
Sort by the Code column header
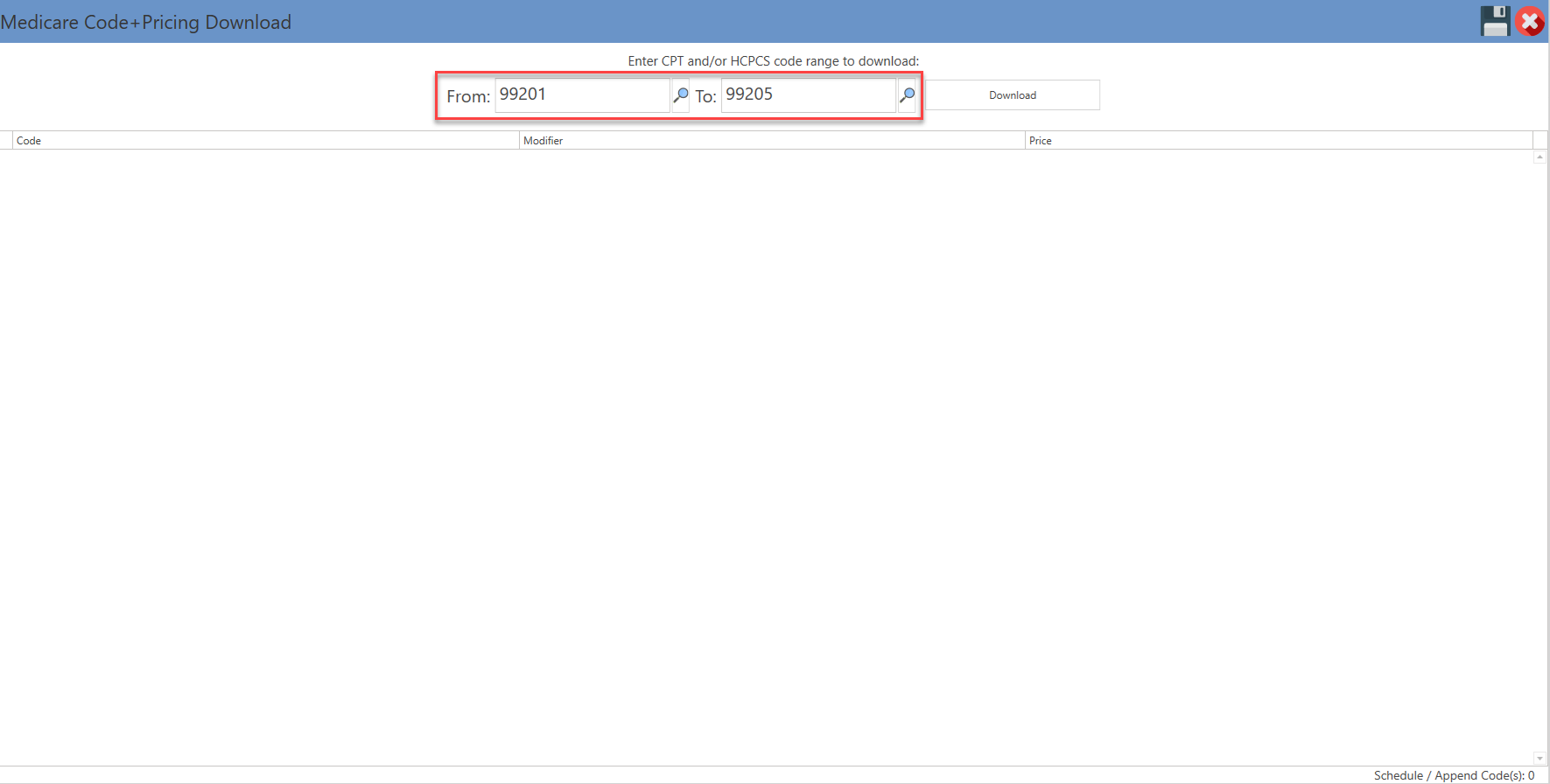point(266,140)
